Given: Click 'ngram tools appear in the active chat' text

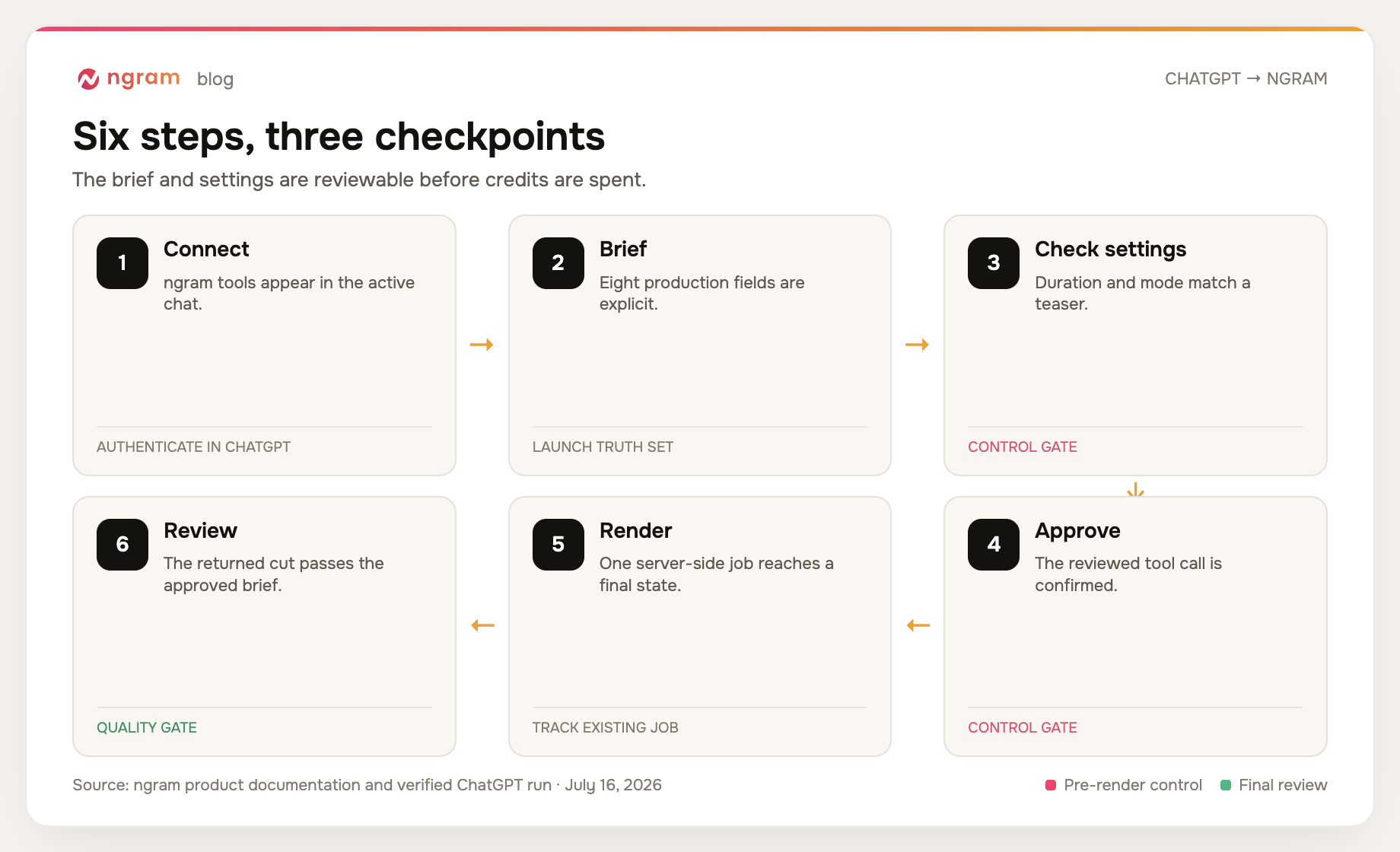Looking at the screenshot, I should coord(289,293).
